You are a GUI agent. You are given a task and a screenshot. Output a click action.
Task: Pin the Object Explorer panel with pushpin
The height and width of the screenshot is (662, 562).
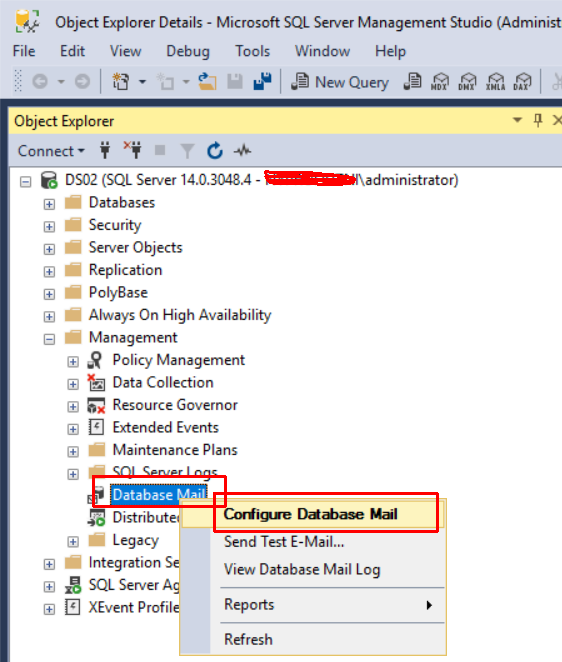point(538,120)
